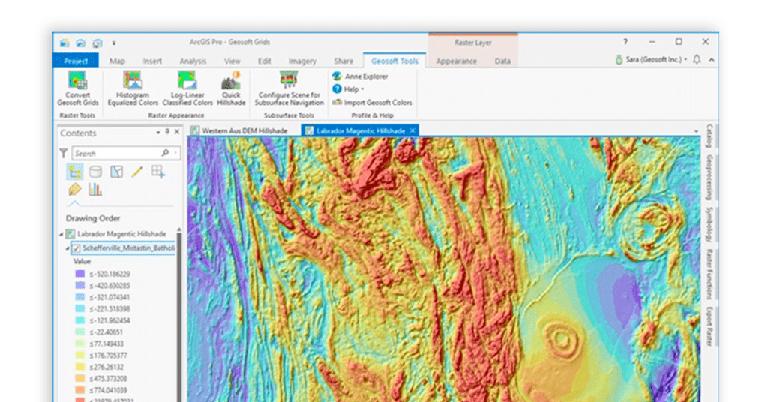Switch to the Edit ribbon tab

click(264, 61)
